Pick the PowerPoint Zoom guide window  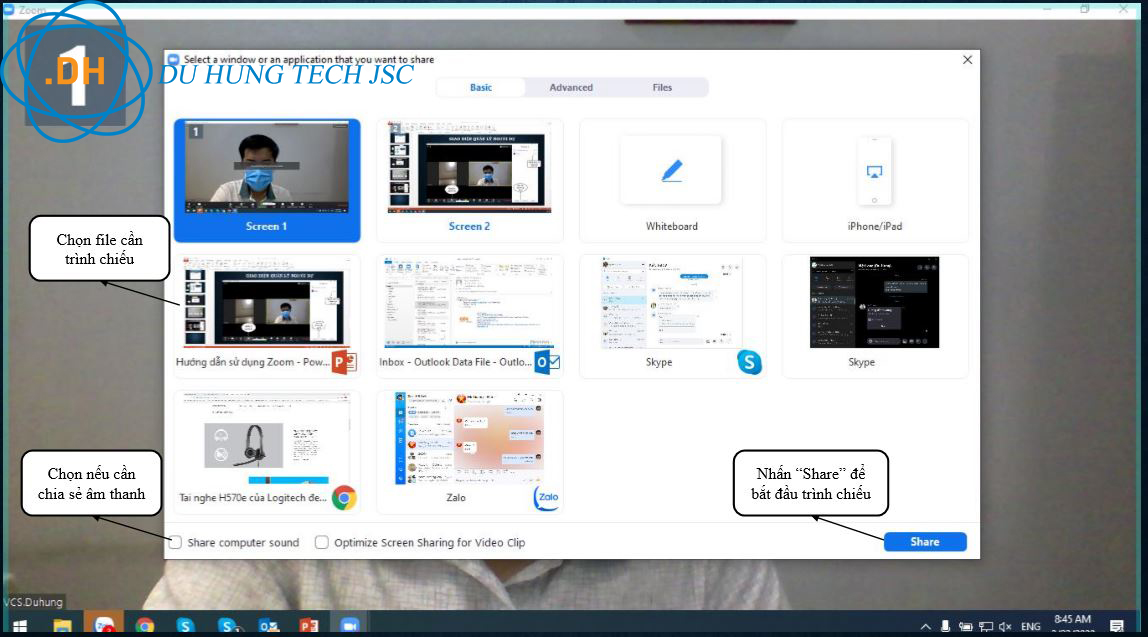coord(267,315)
